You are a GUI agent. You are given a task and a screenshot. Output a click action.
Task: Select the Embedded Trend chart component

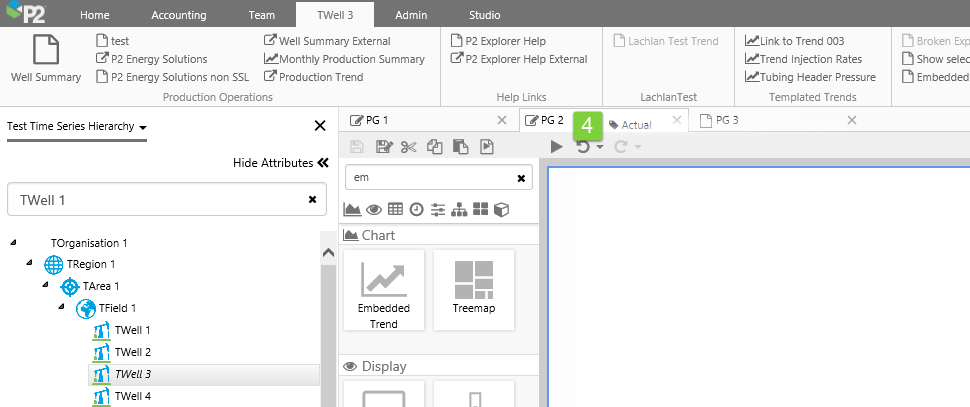tap(383, 289)
